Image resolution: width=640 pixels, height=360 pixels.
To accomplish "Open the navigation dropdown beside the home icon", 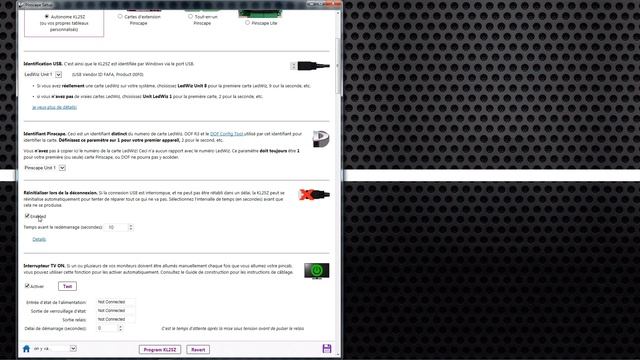I will click(73, 349).
